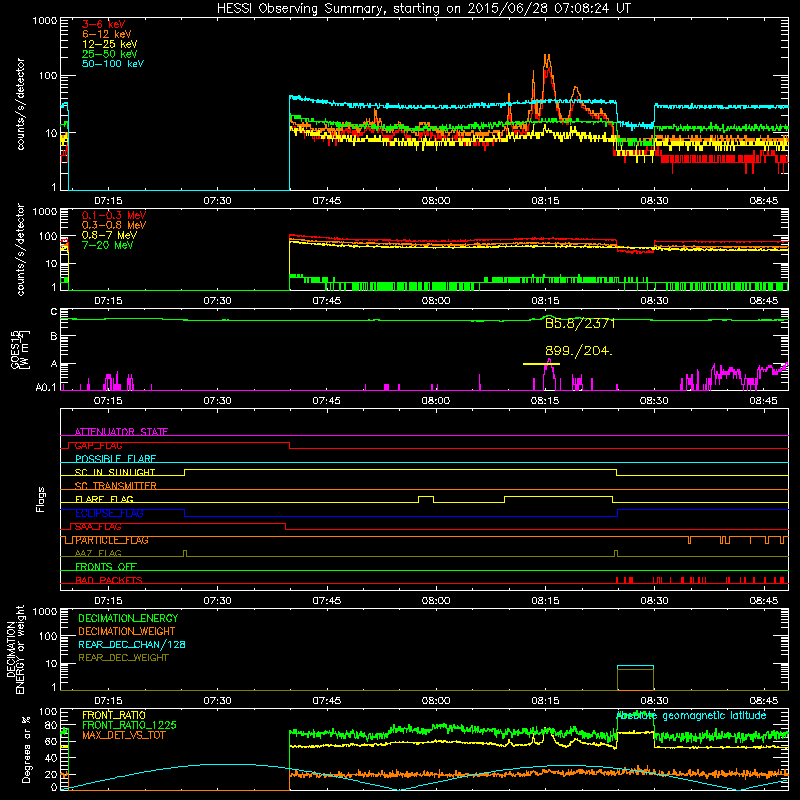Click the FRONTS_OFF flag label
This screenshot has height=800, width=800.
tap(106, 567)
